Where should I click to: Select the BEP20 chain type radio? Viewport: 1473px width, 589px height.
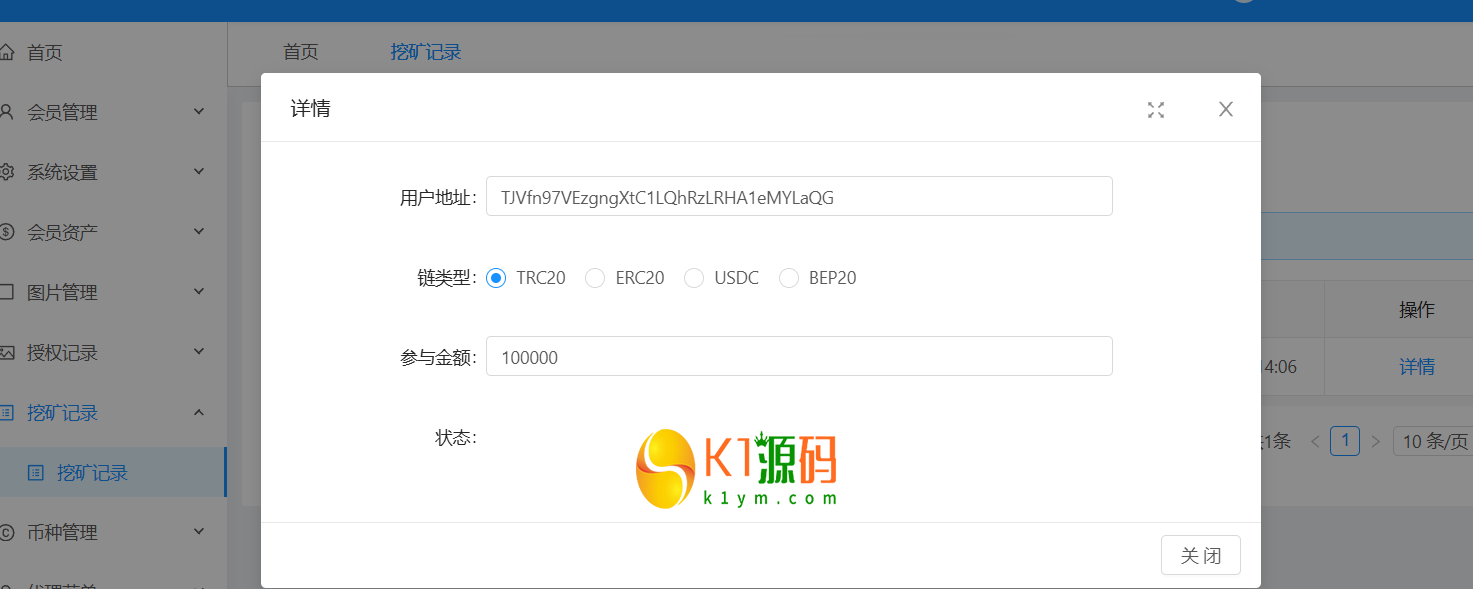coord(789,278)
